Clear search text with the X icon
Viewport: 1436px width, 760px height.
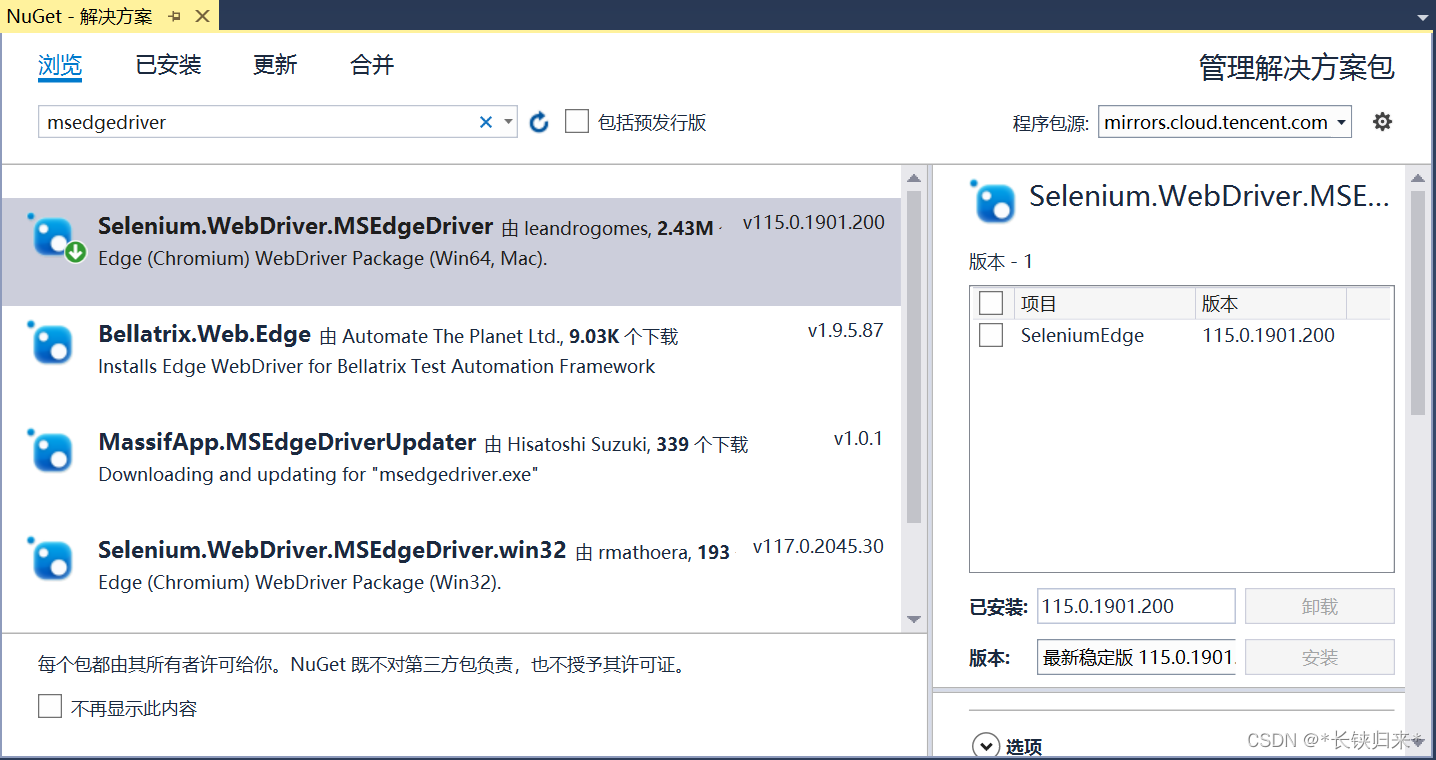click(486, 122)
